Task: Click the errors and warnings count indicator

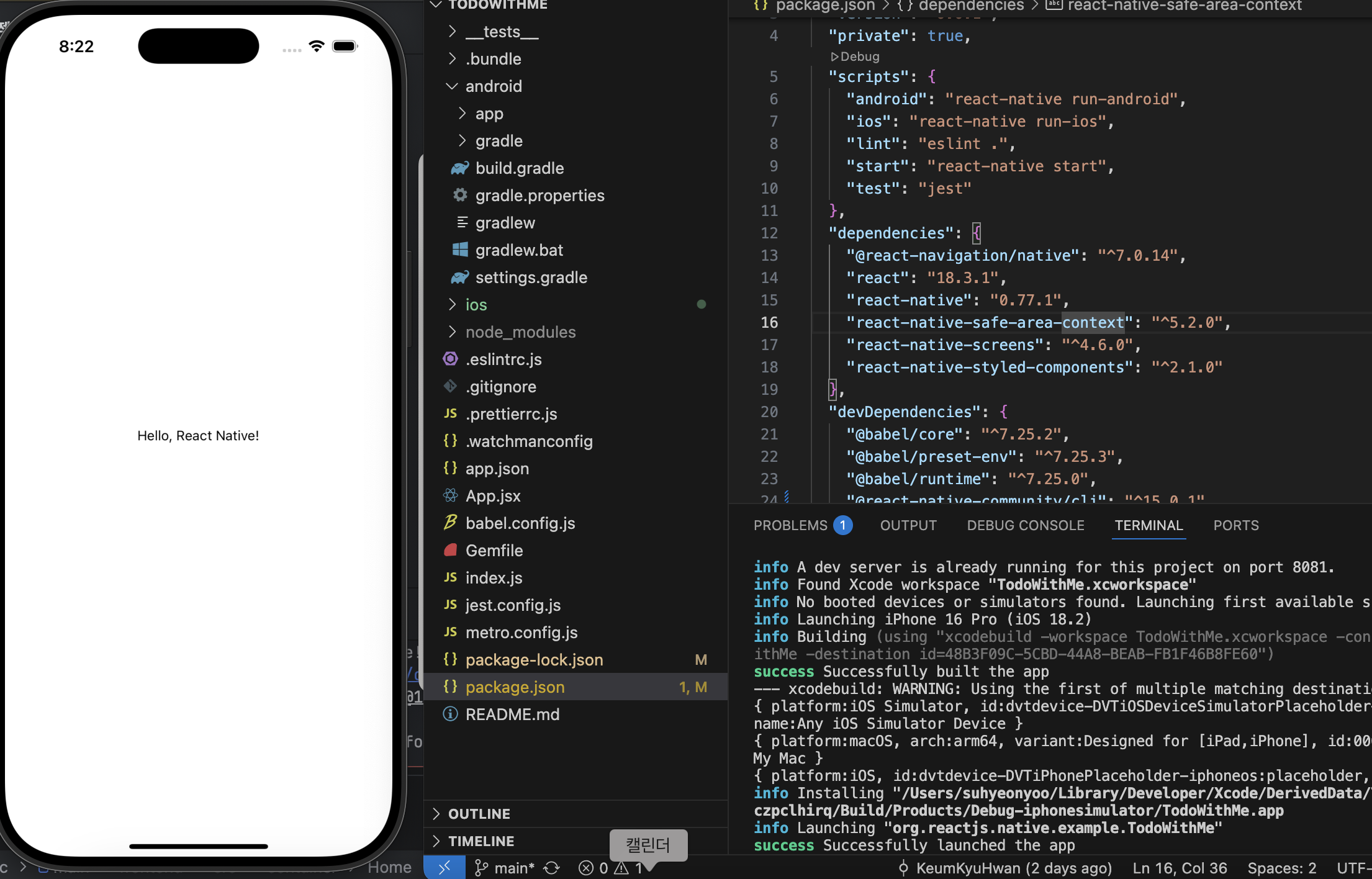Action: pyautogui.click(x=612, y=868)
